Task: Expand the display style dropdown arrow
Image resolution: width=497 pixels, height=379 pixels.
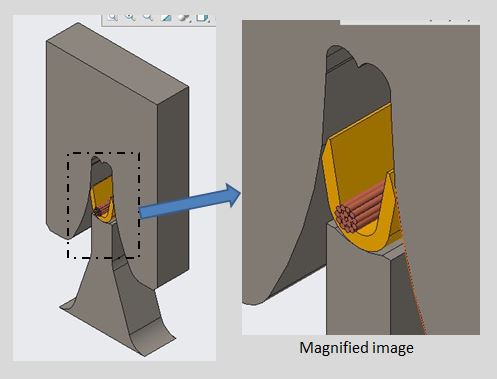Action: point(191,21)
